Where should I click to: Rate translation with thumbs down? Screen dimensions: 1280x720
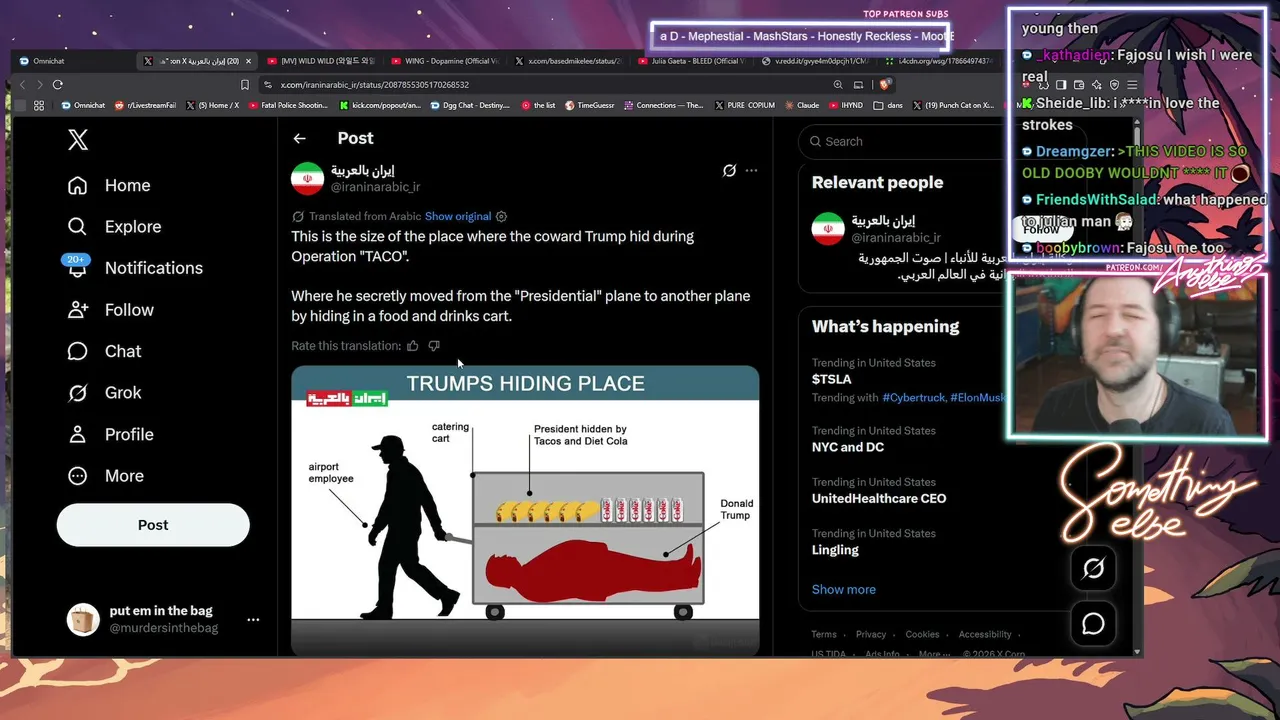[x=434, y=346]
